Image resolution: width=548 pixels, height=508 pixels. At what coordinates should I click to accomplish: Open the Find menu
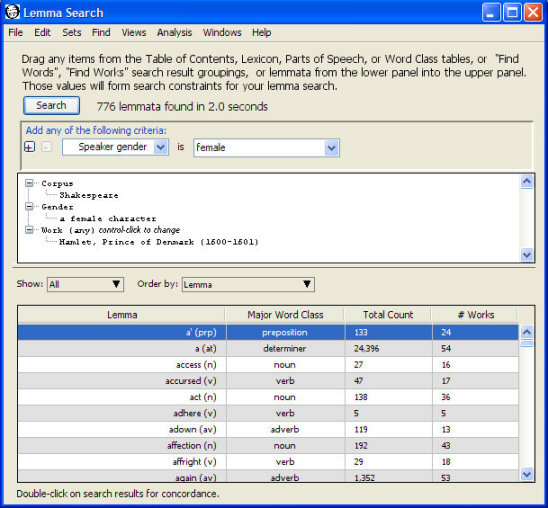(x=101, y=32)
